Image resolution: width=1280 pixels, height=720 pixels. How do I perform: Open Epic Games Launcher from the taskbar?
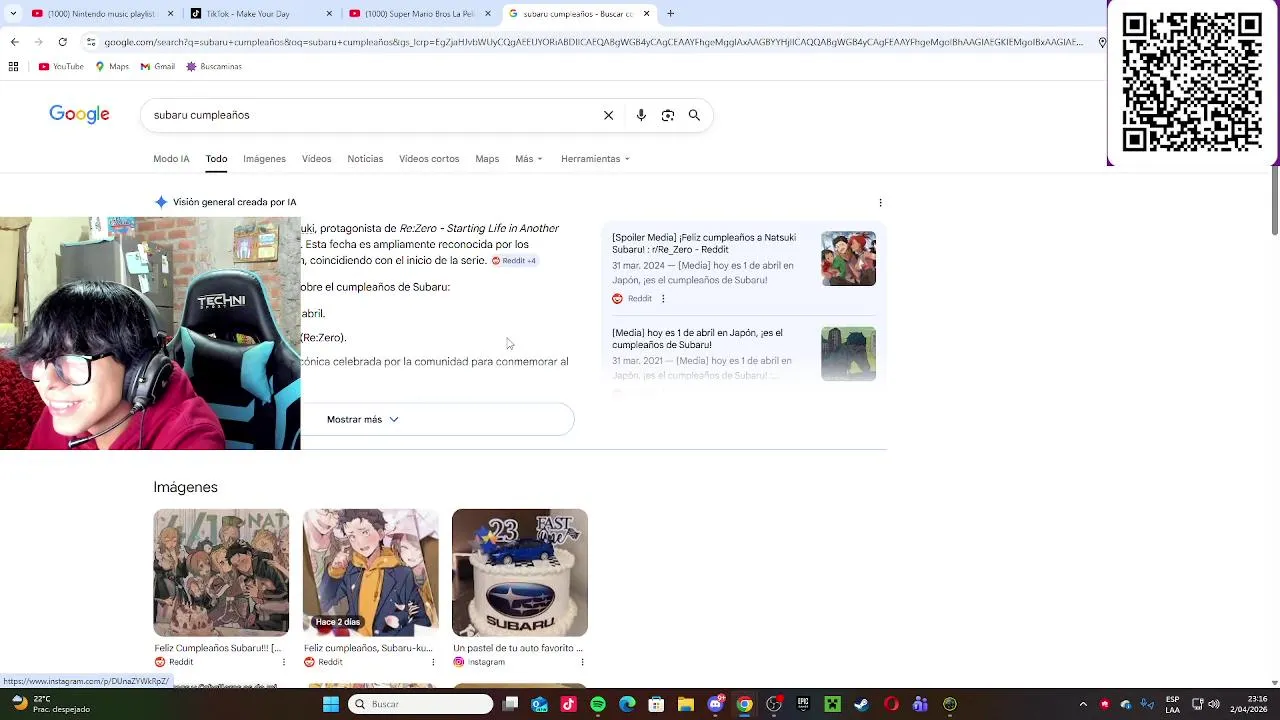tap(803, 704)
